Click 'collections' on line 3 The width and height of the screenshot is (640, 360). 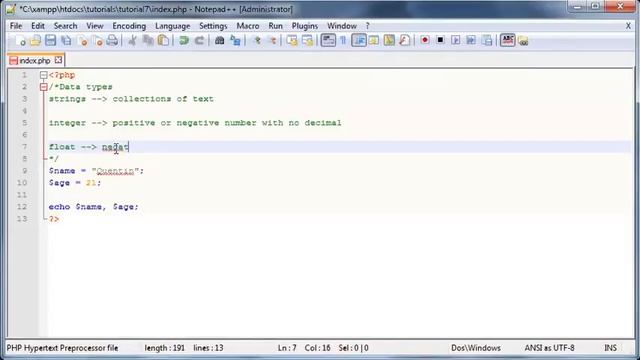pos(142,99)
